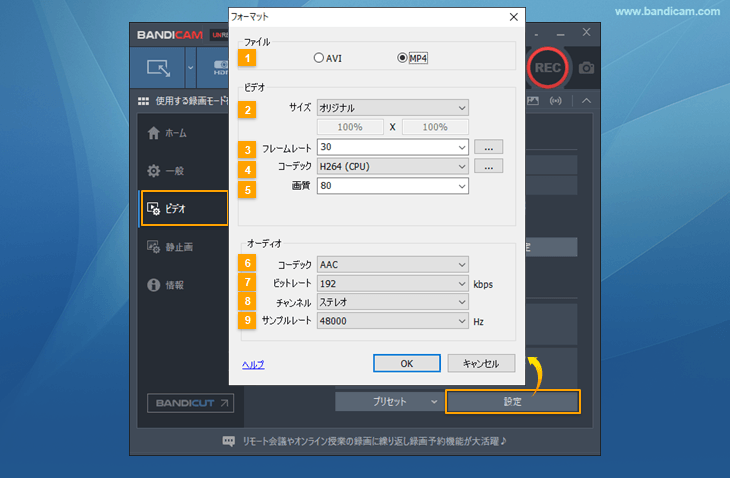Click the ellipsis button next to H264 codec
The image size is (730, 478).
(488, 166)
